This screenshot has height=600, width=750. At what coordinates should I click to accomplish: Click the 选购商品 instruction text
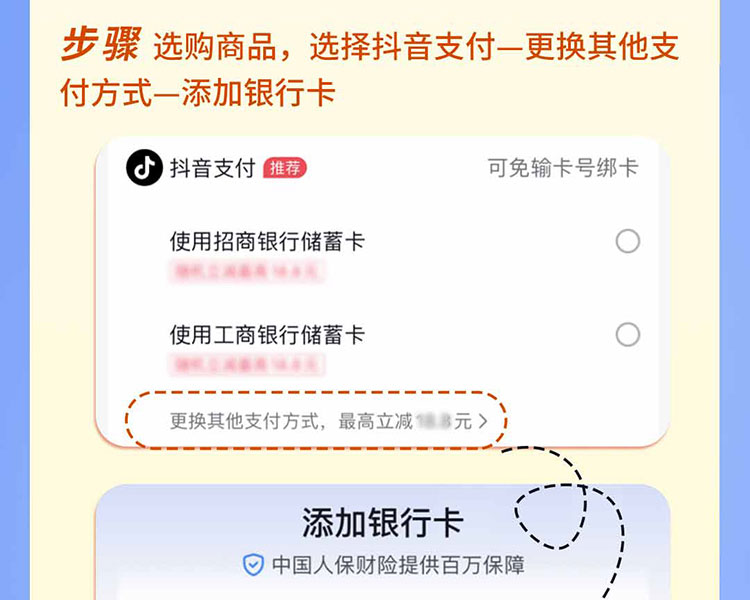214,46
